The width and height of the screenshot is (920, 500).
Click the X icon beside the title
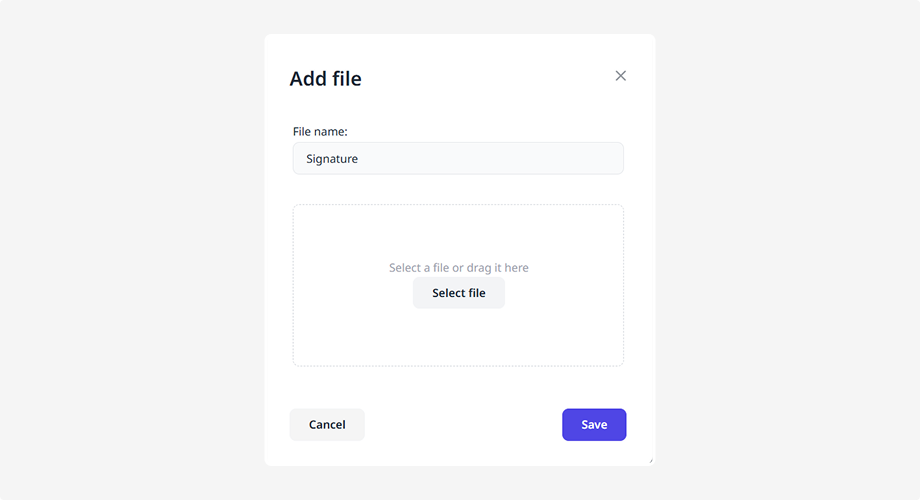pos(620,76)
